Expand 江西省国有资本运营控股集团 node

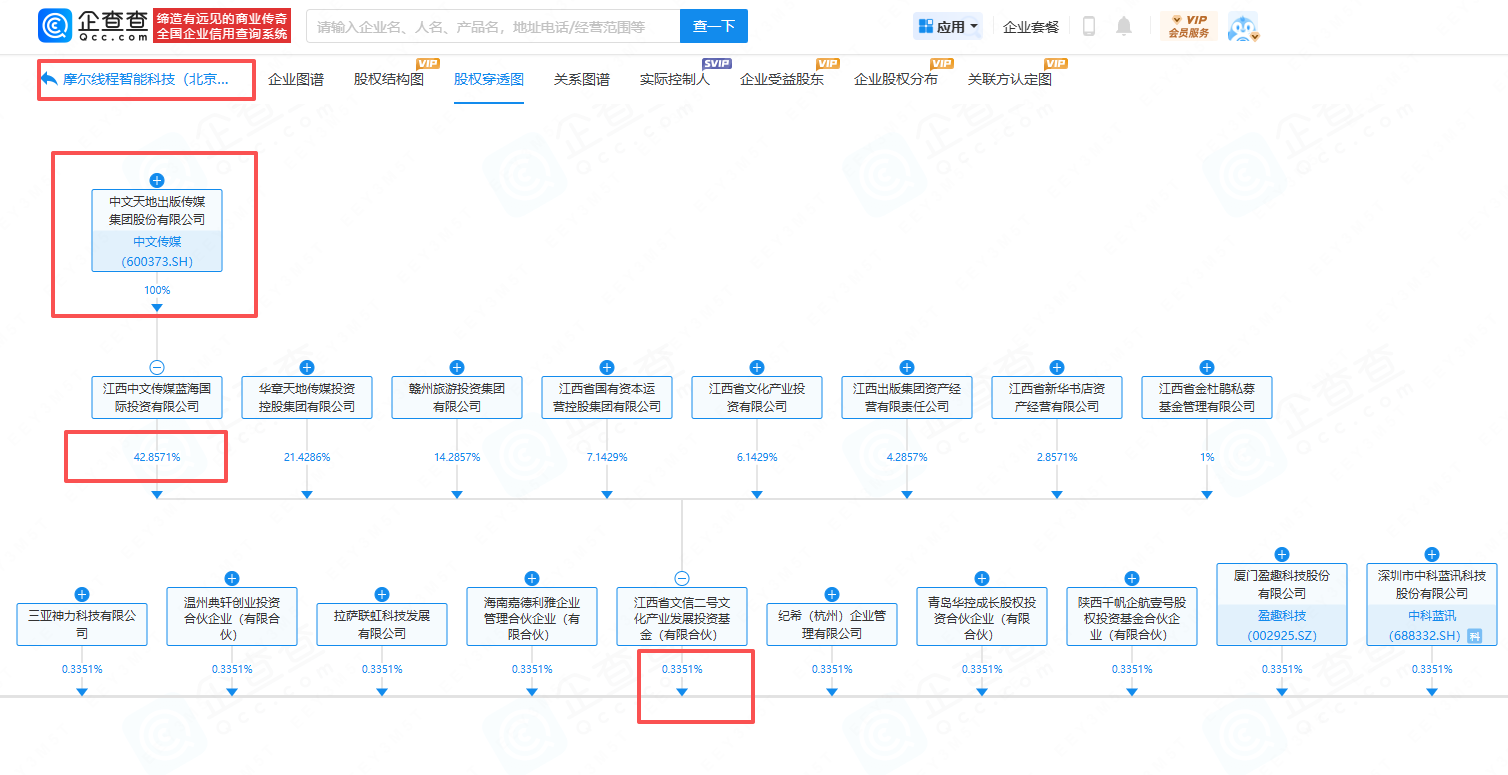607,367
